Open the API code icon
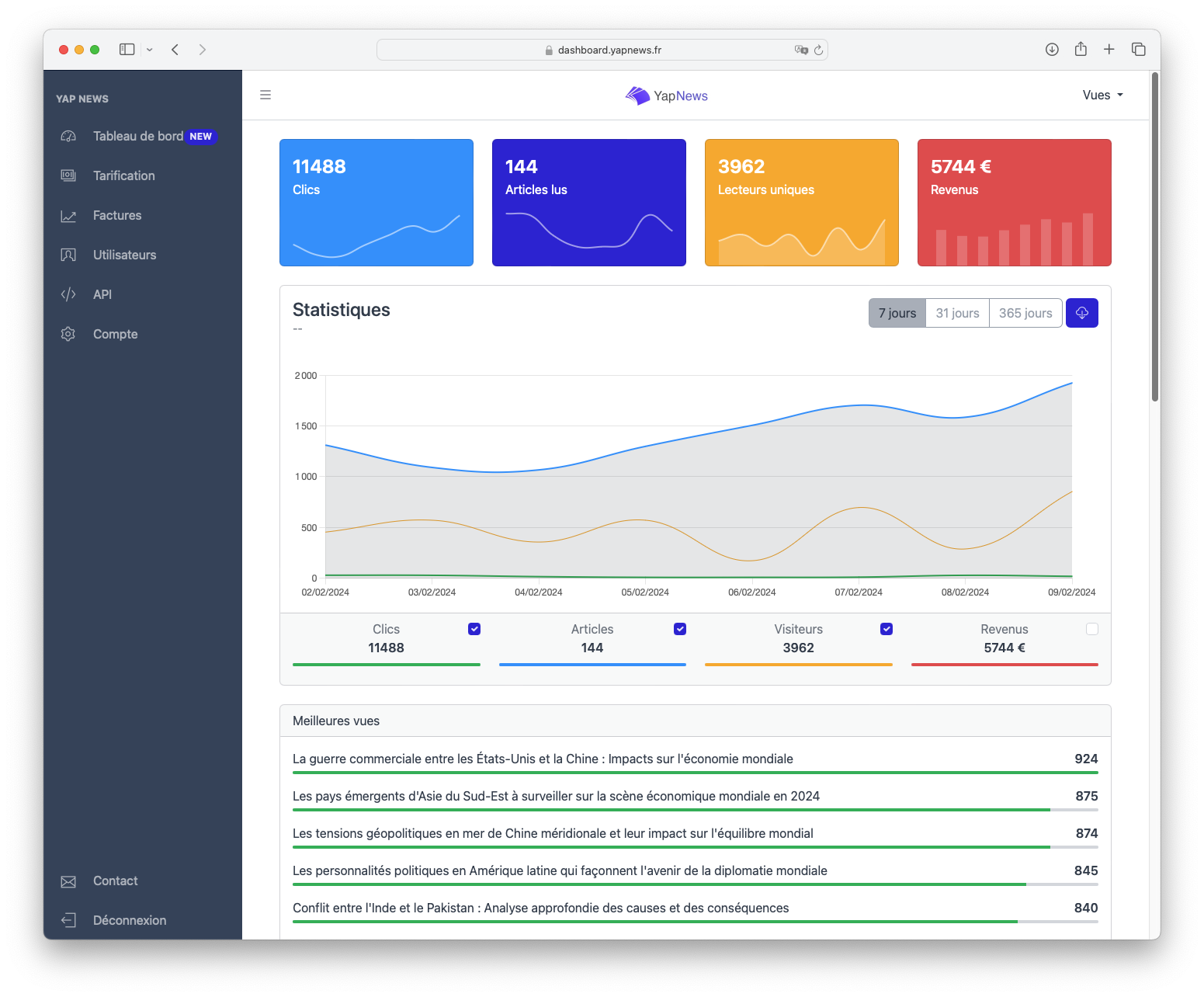Viewport: 1204px width, 997px height. pos(68,294)
